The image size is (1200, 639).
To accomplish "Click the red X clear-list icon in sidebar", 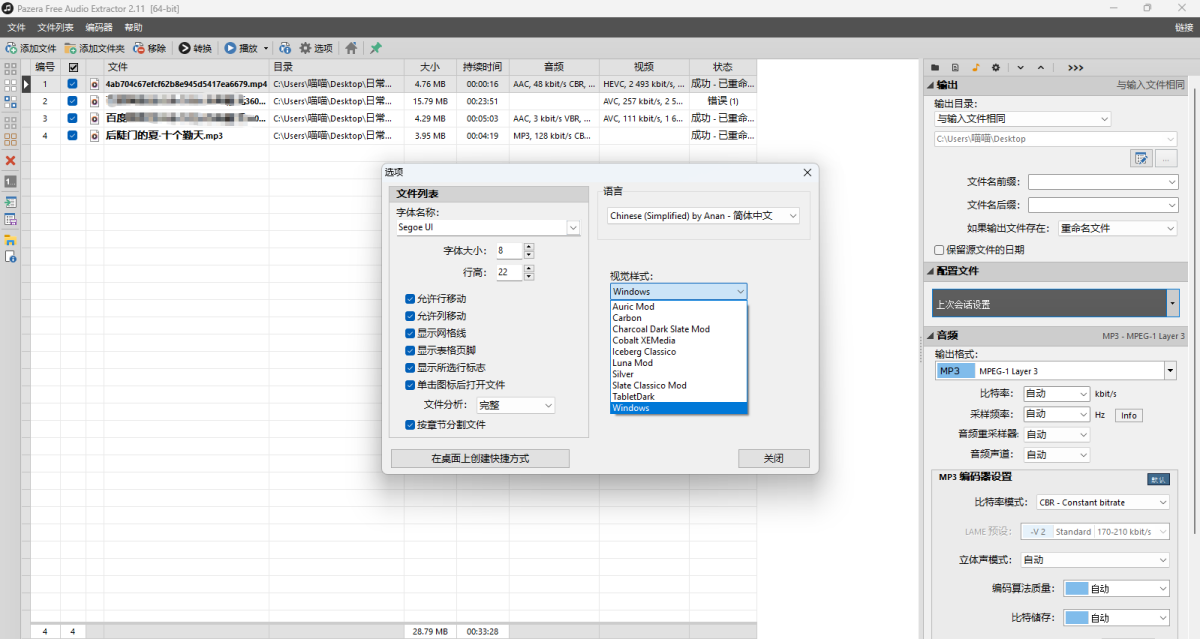I will click(x=11, y=161).
